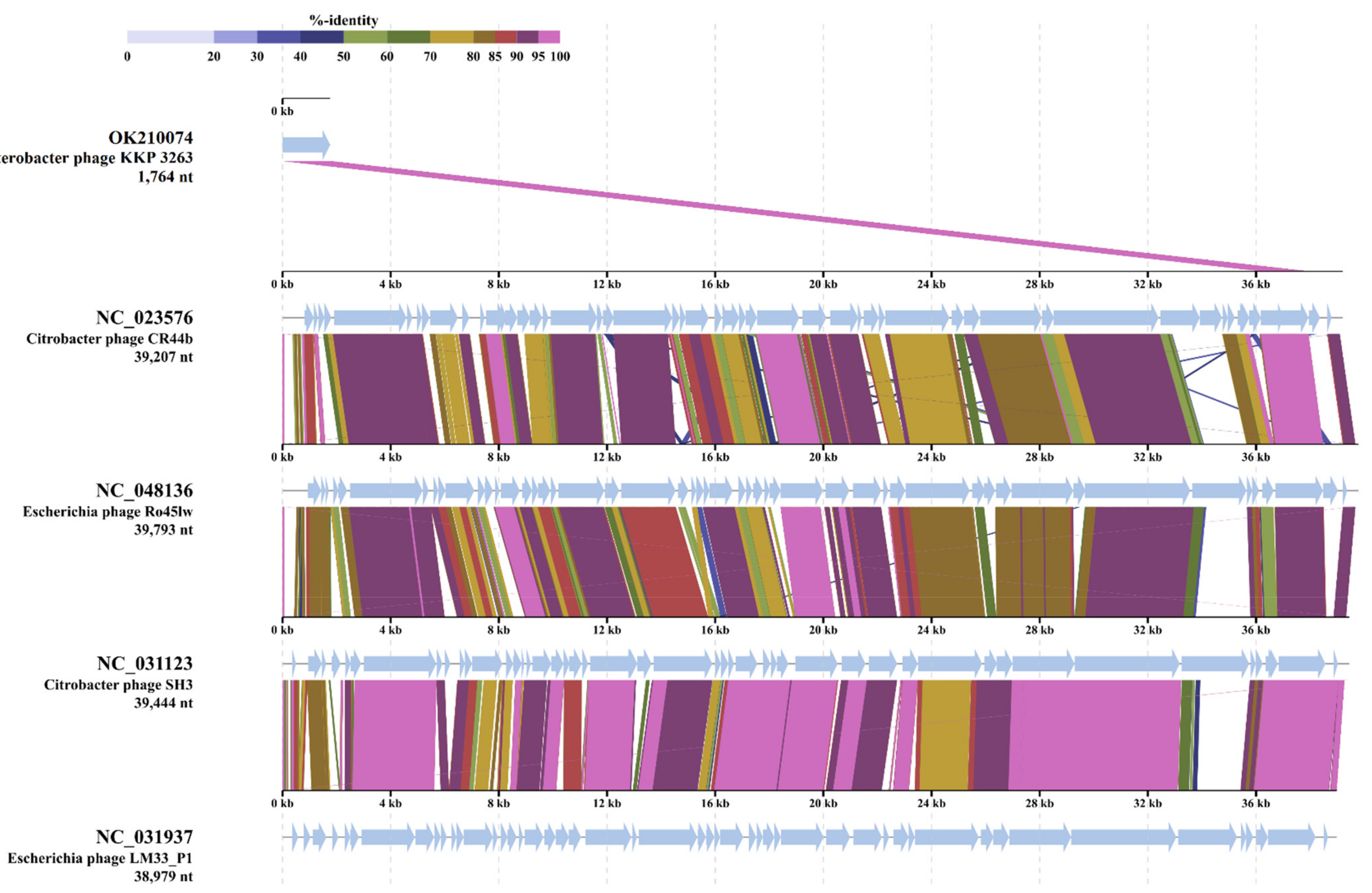
Task: Click the pink 95-100 identity swatch
Action: point(549,37)
